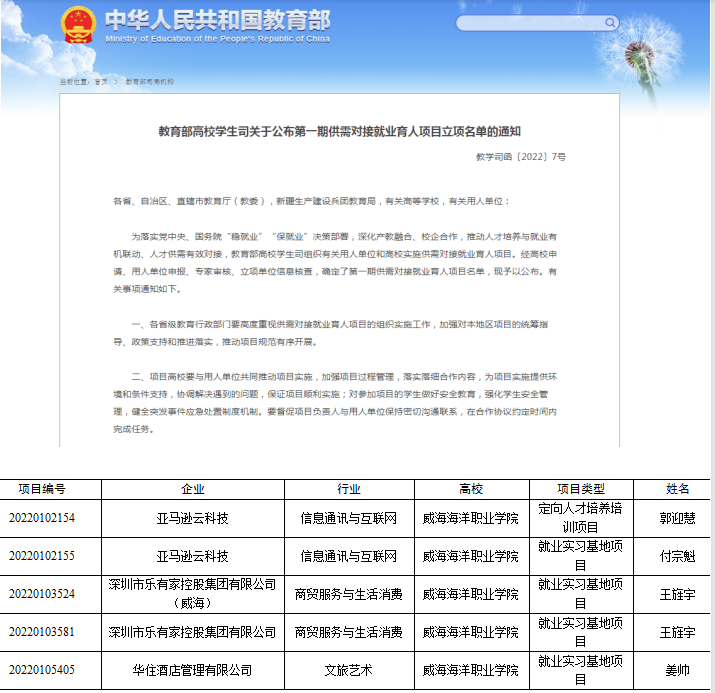This screenshot has width=715, height=693.
Task: Click the name 郭迎慧
Action: point(677,518)
